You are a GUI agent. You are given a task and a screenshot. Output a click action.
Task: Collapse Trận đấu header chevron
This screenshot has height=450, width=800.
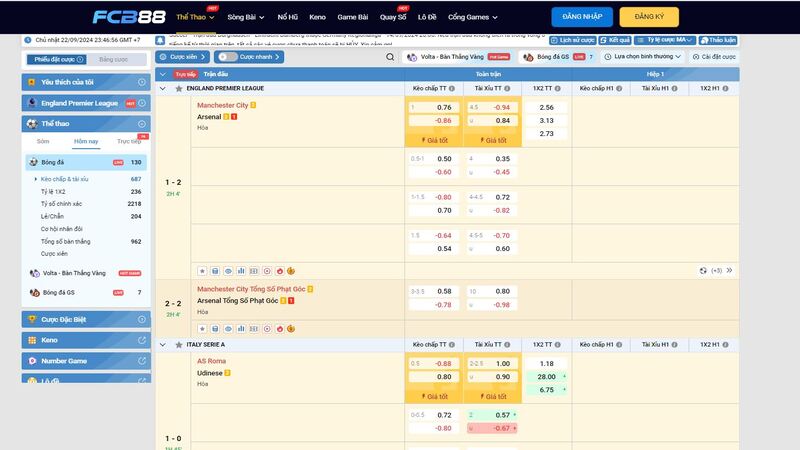click(163, 74)
